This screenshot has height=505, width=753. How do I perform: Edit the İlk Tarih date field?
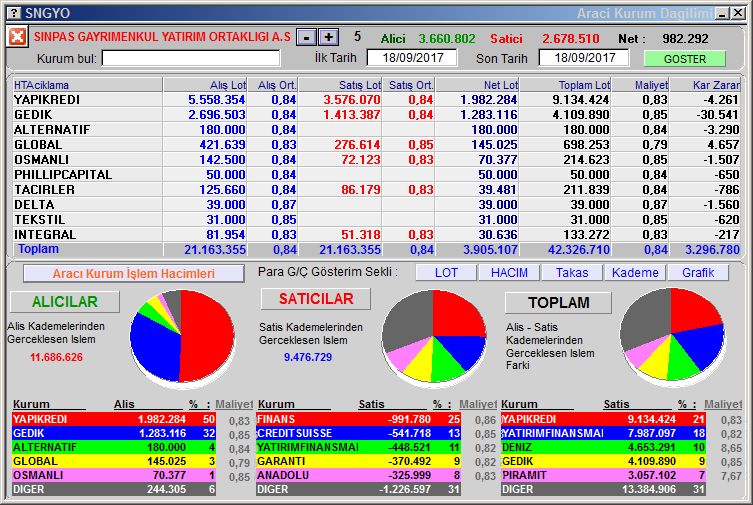[x=412, y=58]
